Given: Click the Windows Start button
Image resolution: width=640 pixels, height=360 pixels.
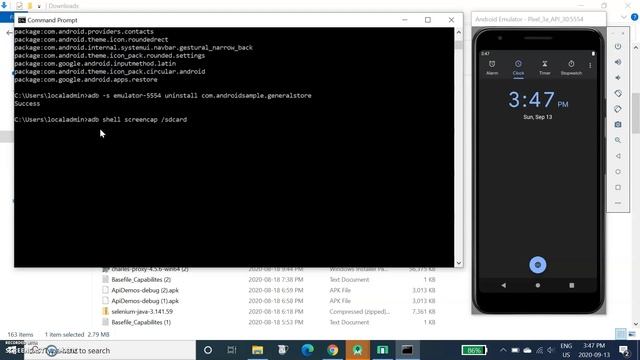Looking at the screenshot, I should [x=11, y=350].
